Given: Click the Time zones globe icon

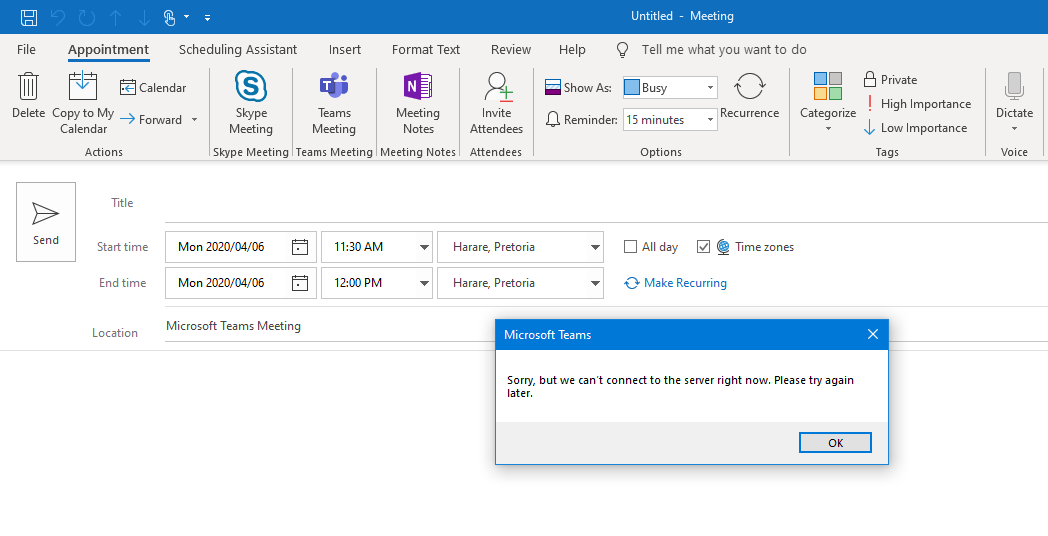Looking at the screenshot, I should click(x=723, y=247).
